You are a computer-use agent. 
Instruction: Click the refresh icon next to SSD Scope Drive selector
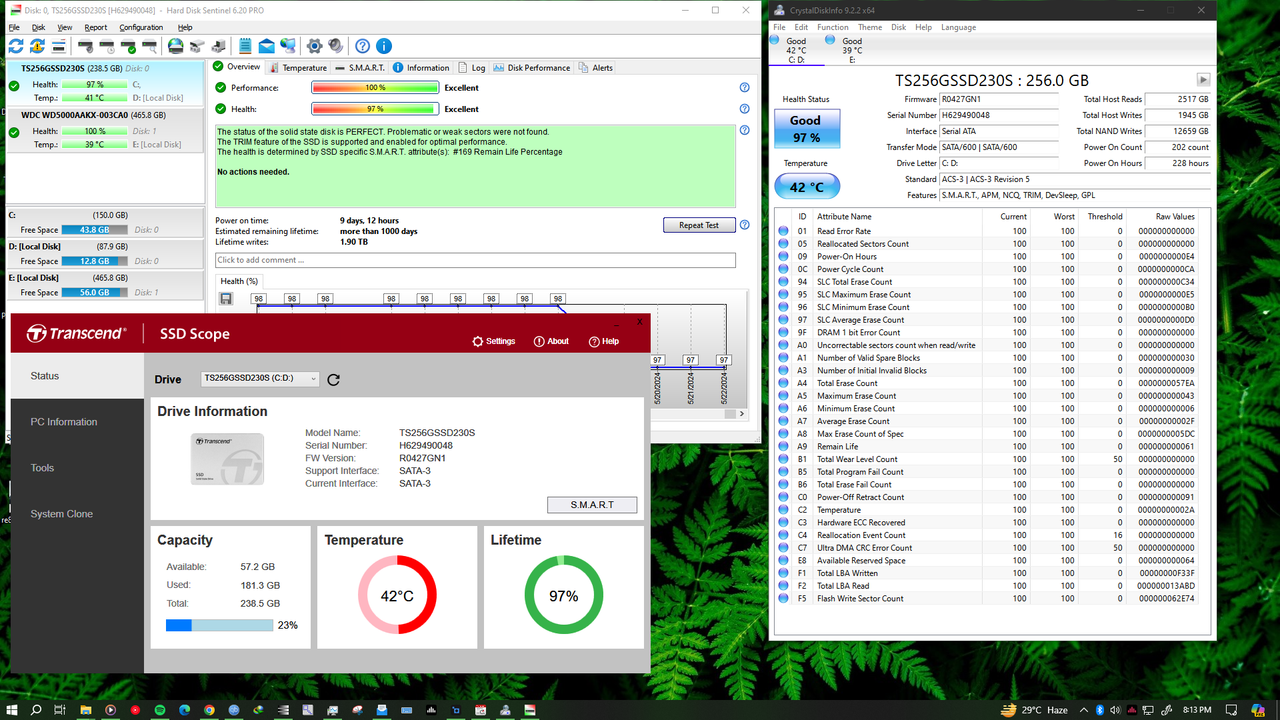(334, 380)
